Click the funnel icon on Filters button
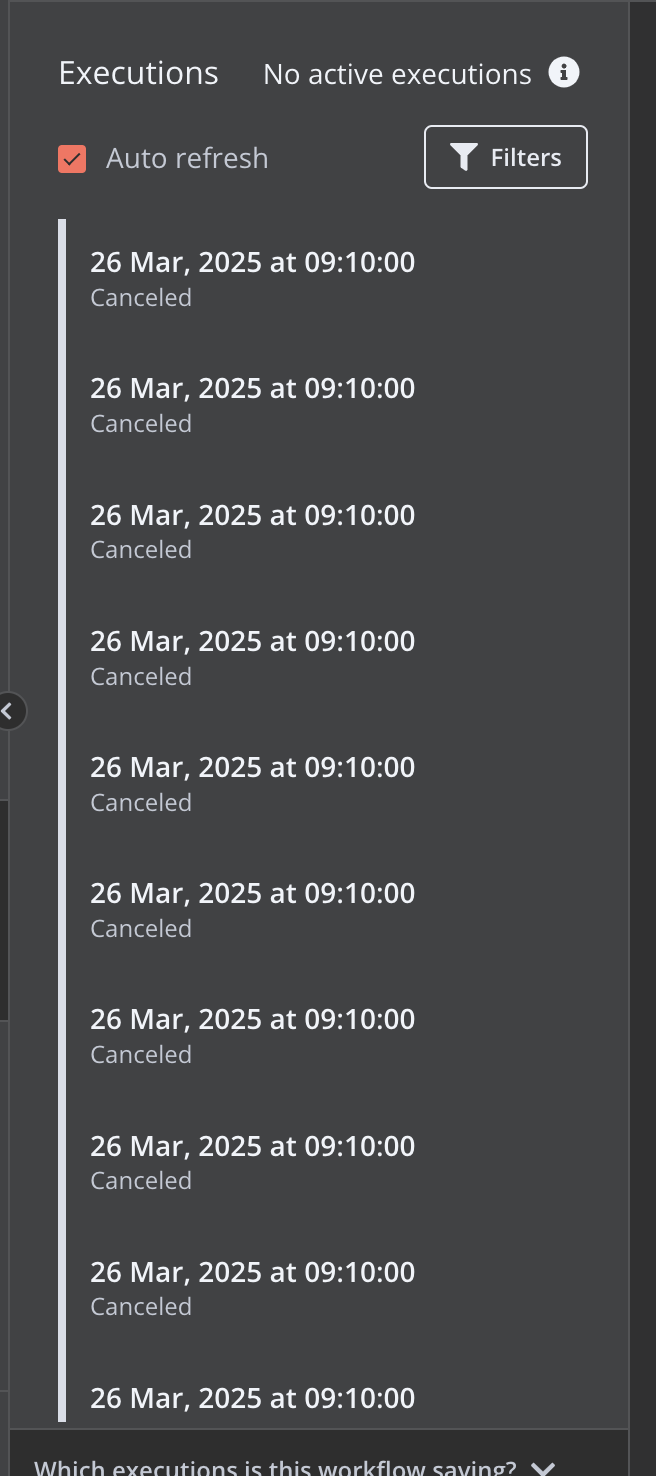 tap(463, 158)
